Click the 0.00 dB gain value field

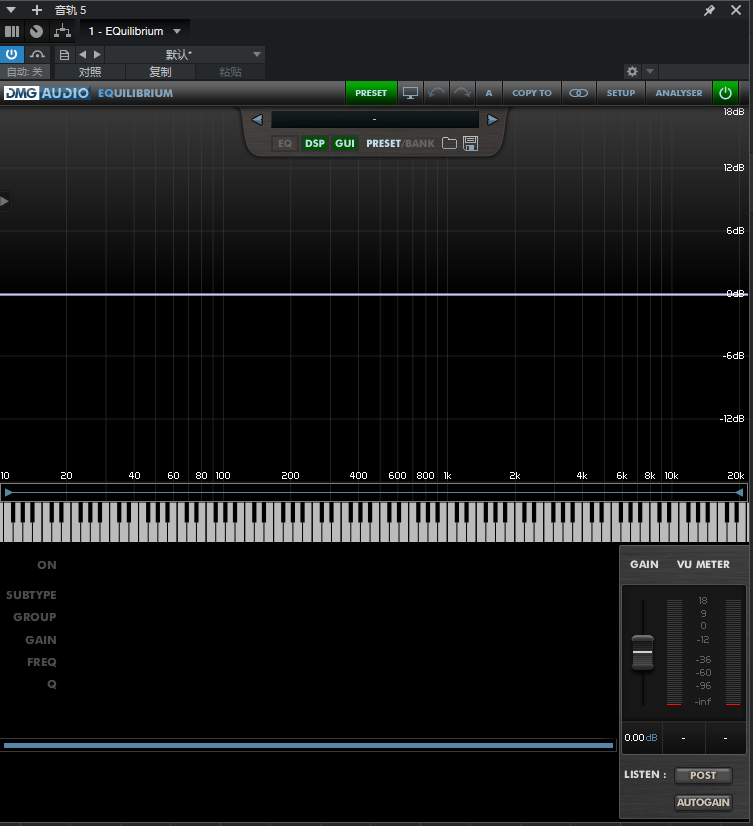pyautogui.click(x=641, y=738)
